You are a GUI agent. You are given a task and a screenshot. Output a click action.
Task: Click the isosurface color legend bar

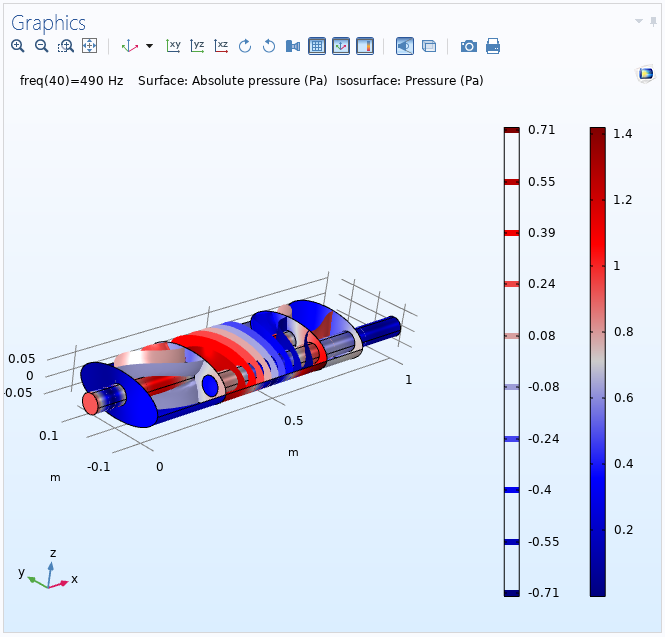pos(511,362)
